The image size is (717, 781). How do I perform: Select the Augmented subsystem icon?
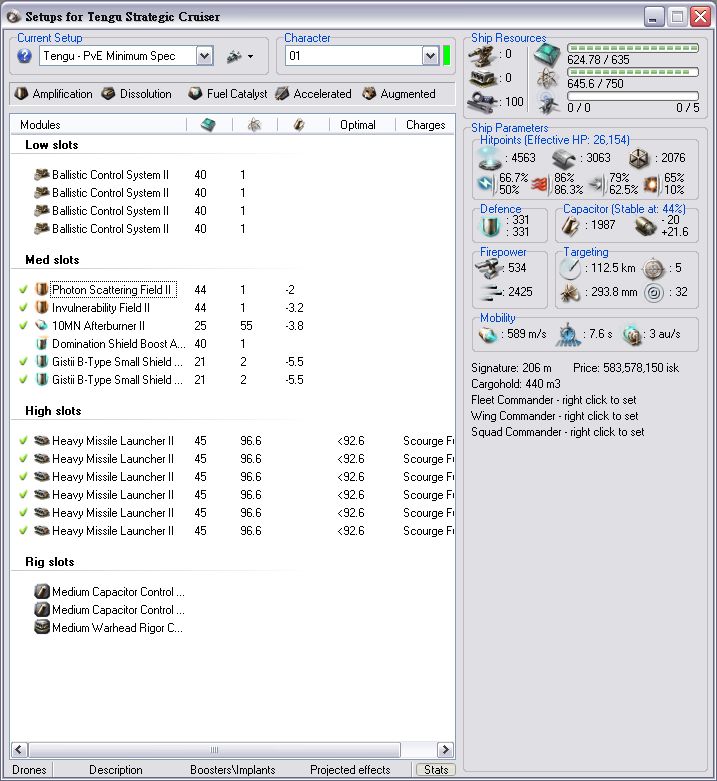[369, 94]
